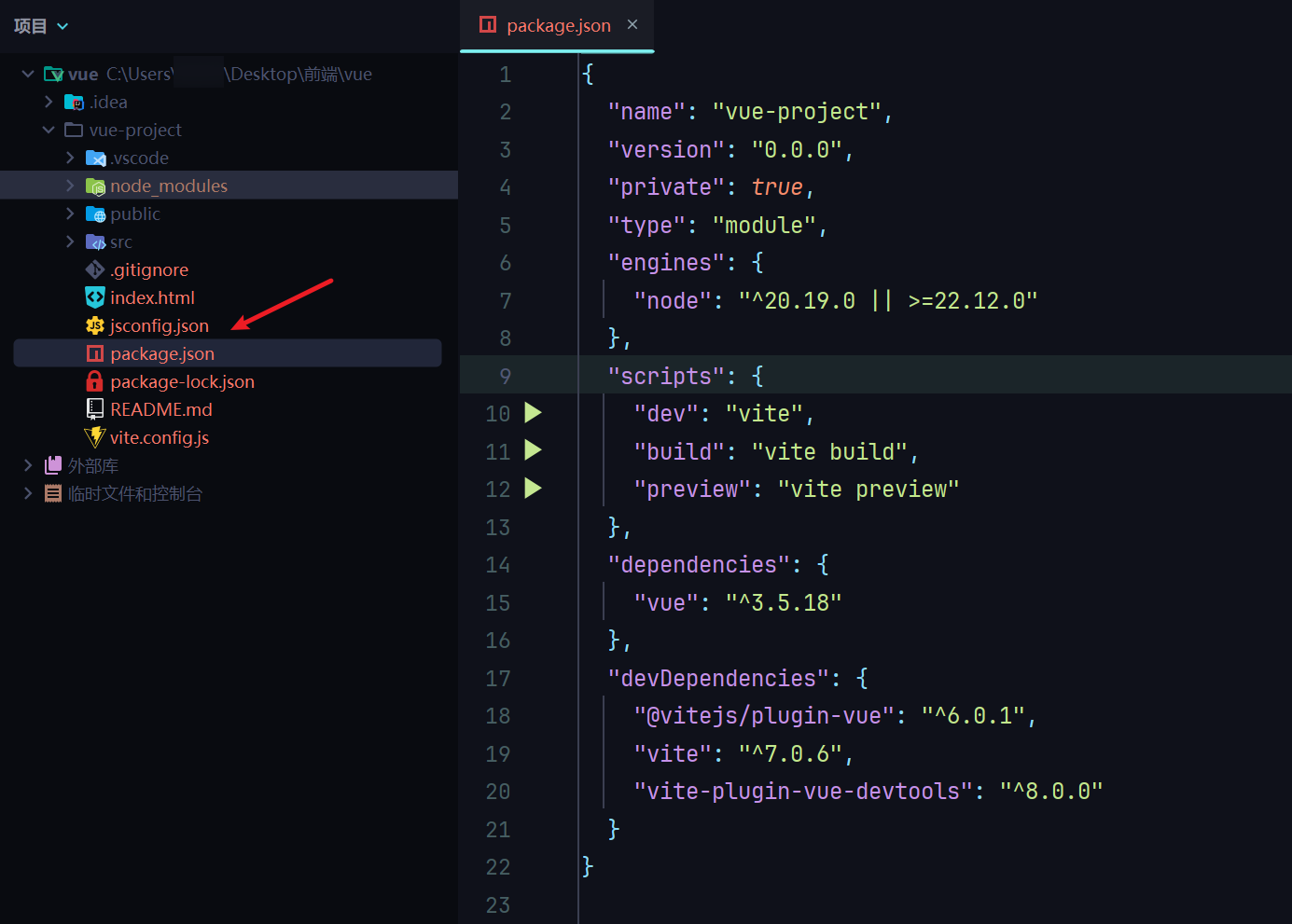Click the package-lock.json lock icon

click(x=94, y=381)
